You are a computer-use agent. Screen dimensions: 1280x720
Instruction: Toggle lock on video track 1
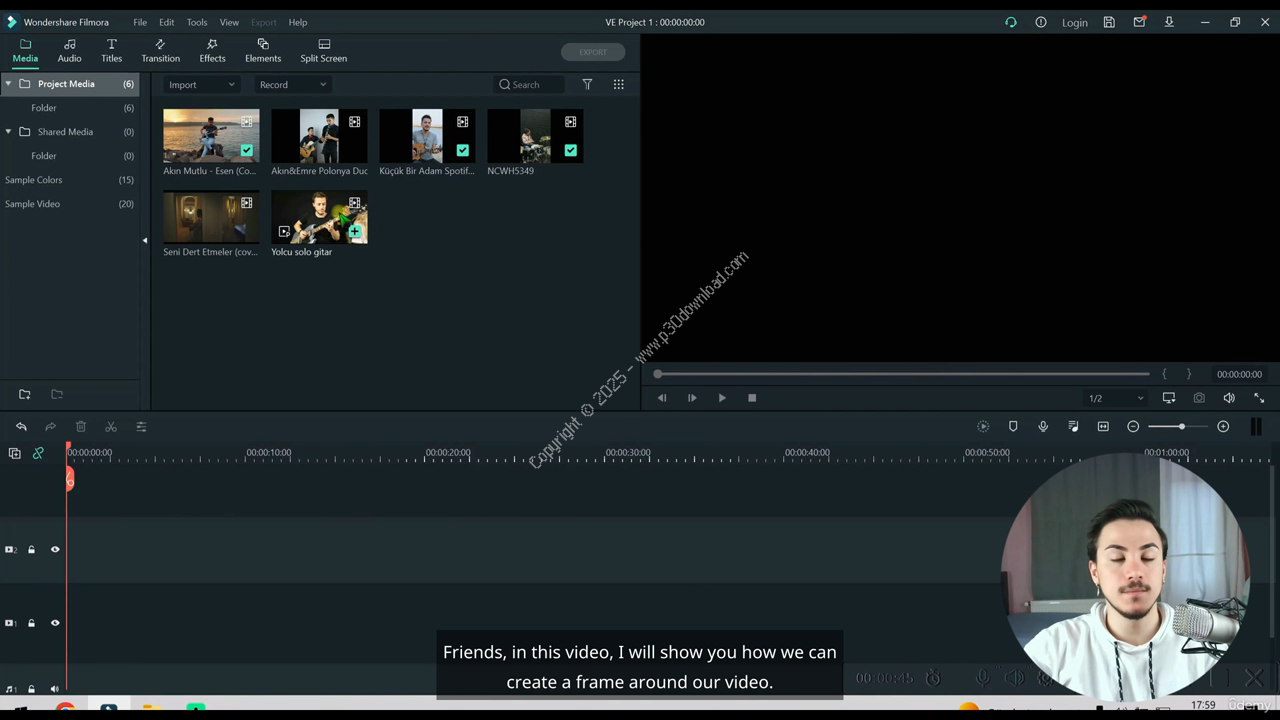(31, 623)
